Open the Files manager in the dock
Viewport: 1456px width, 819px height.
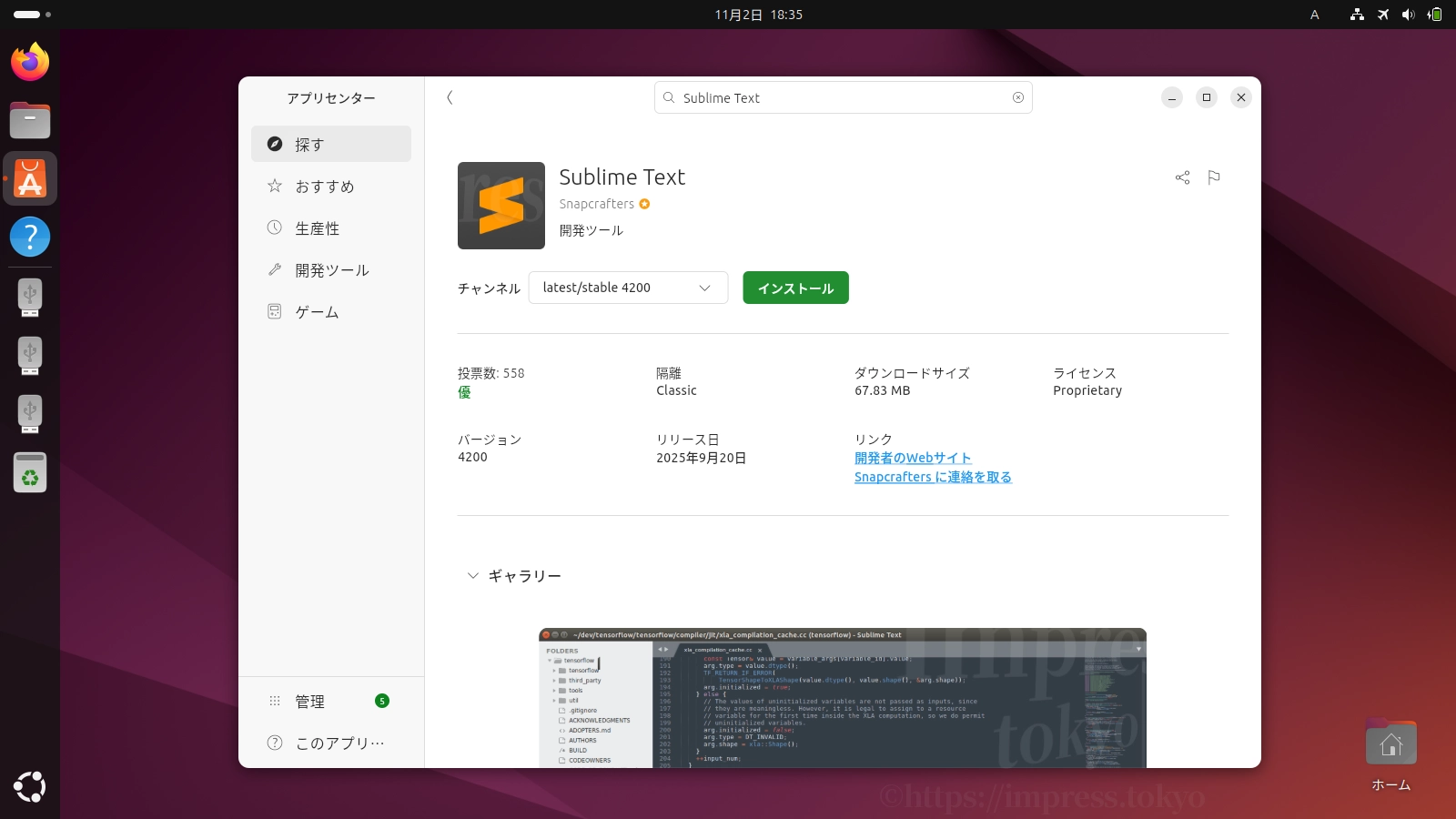(30, 120)
